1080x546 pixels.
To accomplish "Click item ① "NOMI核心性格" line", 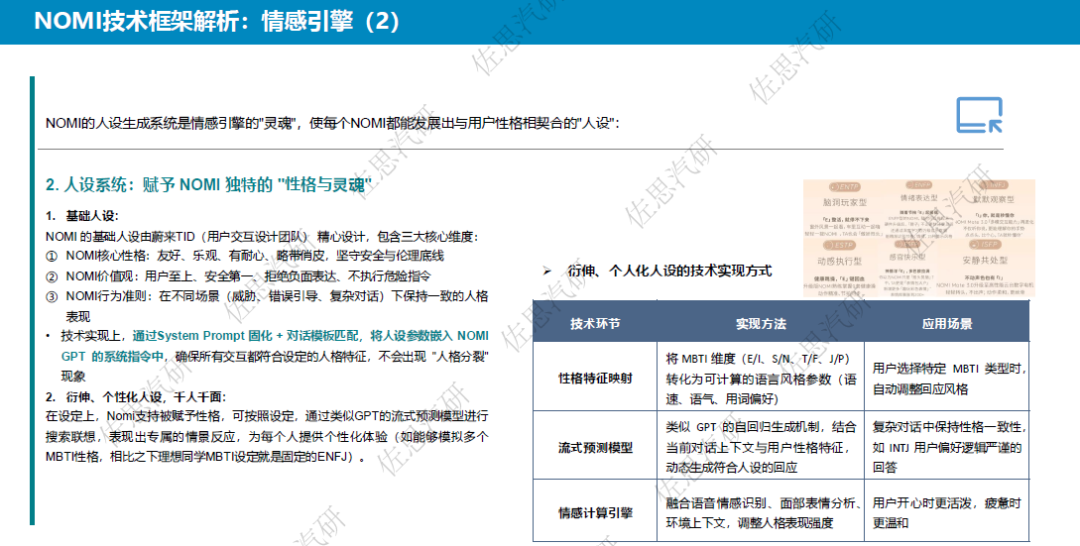I will (x=245, y=255).
